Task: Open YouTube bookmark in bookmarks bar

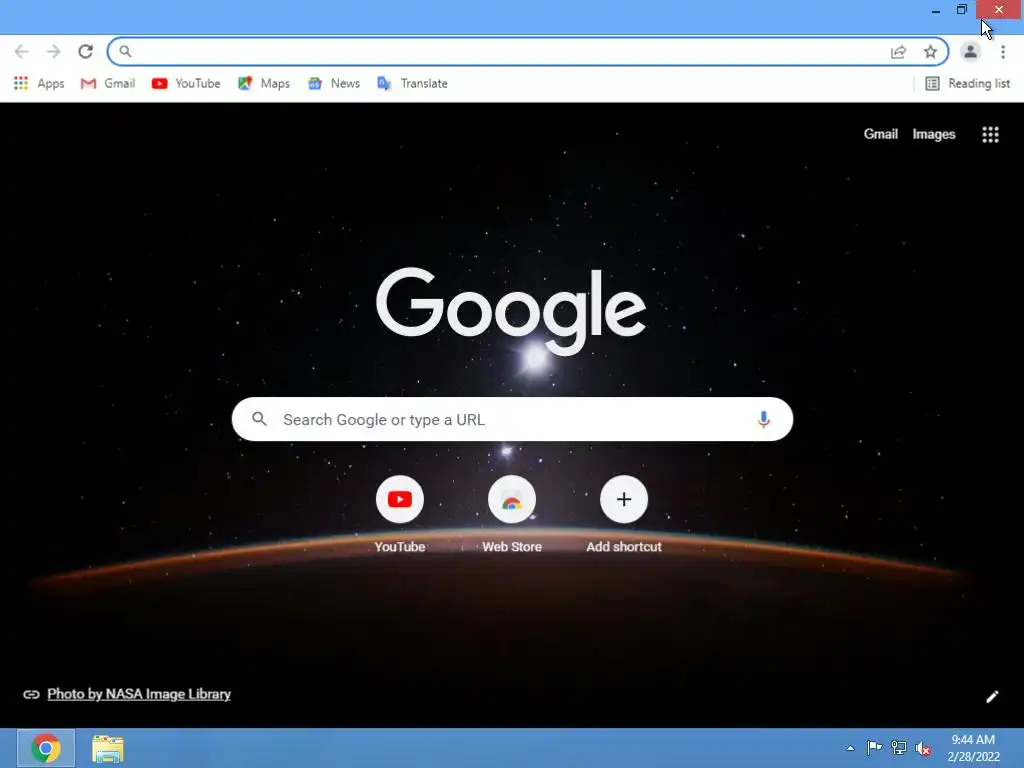Action: click(x=186, y=84)
